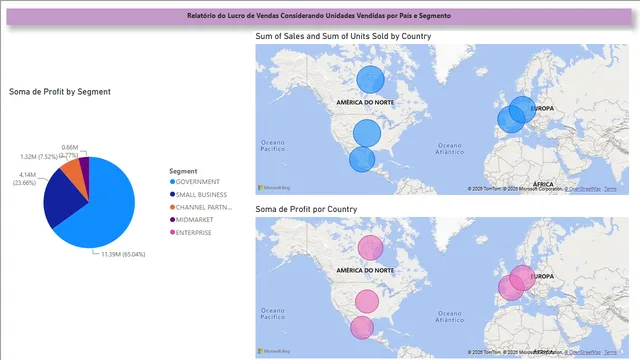Click the 4.14M (23.66%) data label
The height and width of the screenshot is (360, 640).
[24, 179]
